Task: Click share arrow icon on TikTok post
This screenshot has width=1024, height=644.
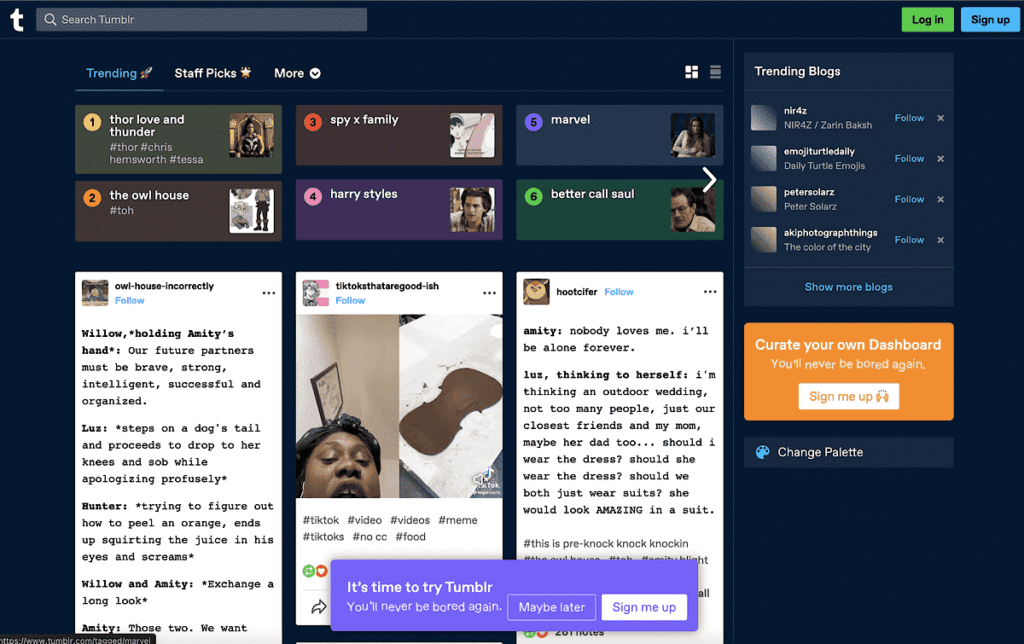Action: (x=318, y=607)
